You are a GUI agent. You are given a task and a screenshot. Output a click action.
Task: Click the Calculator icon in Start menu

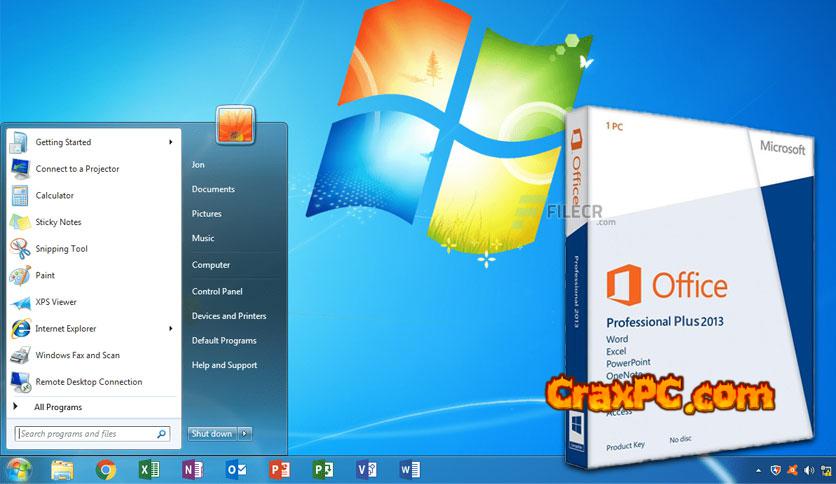point(20,196)
